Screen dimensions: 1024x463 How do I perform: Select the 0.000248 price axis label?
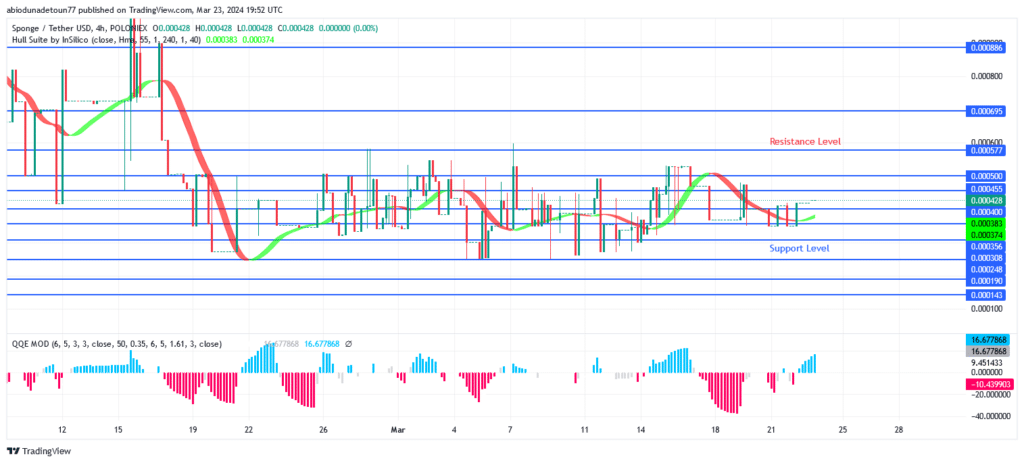pos(987,269)
